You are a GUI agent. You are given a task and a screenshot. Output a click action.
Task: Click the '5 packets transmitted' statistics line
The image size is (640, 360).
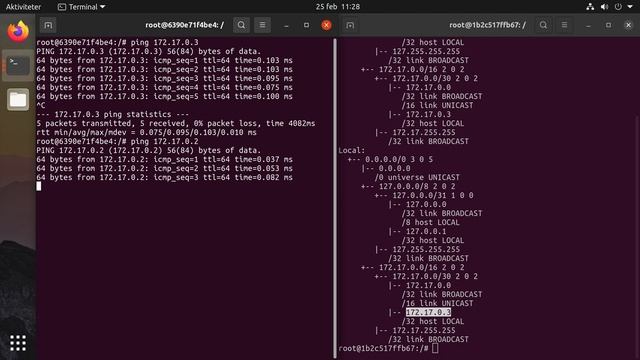[x=176, y=123]
